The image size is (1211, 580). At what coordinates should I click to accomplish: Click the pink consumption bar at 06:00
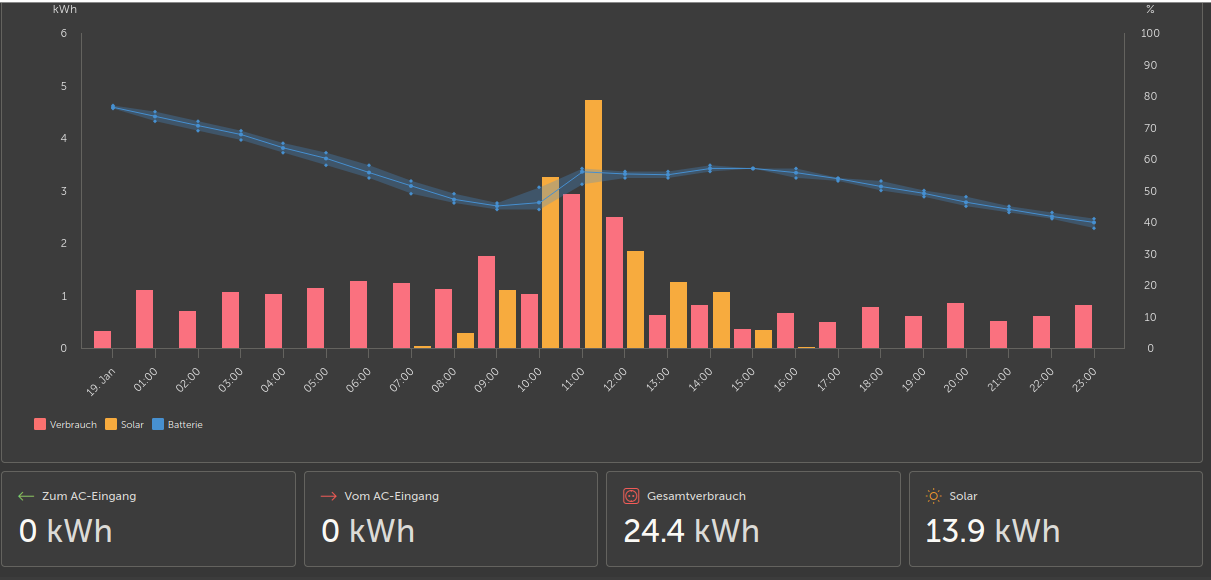click(x=358, y=314)
